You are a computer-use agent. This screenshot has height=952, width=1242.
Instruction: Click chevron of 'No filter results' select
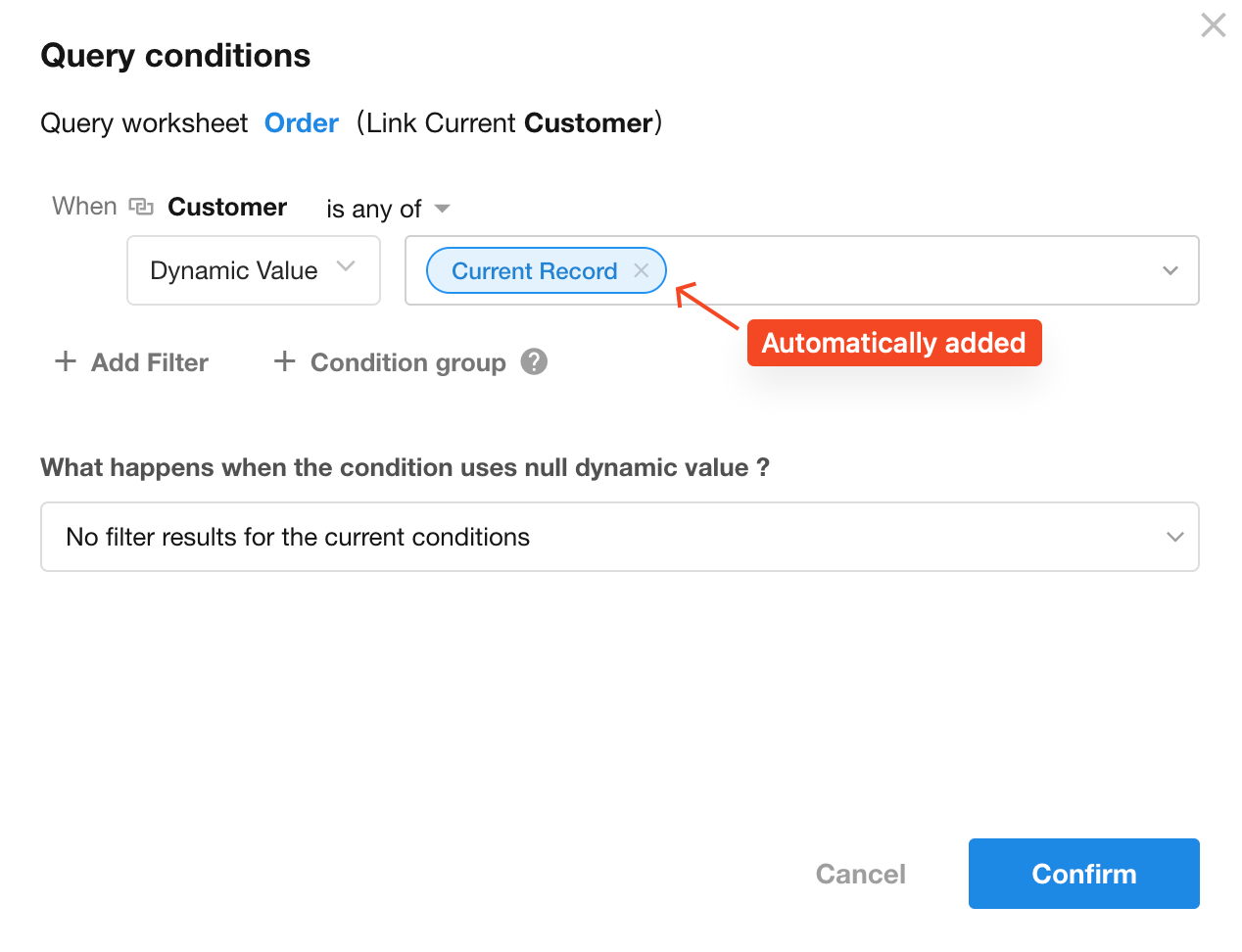(1174, 537)
